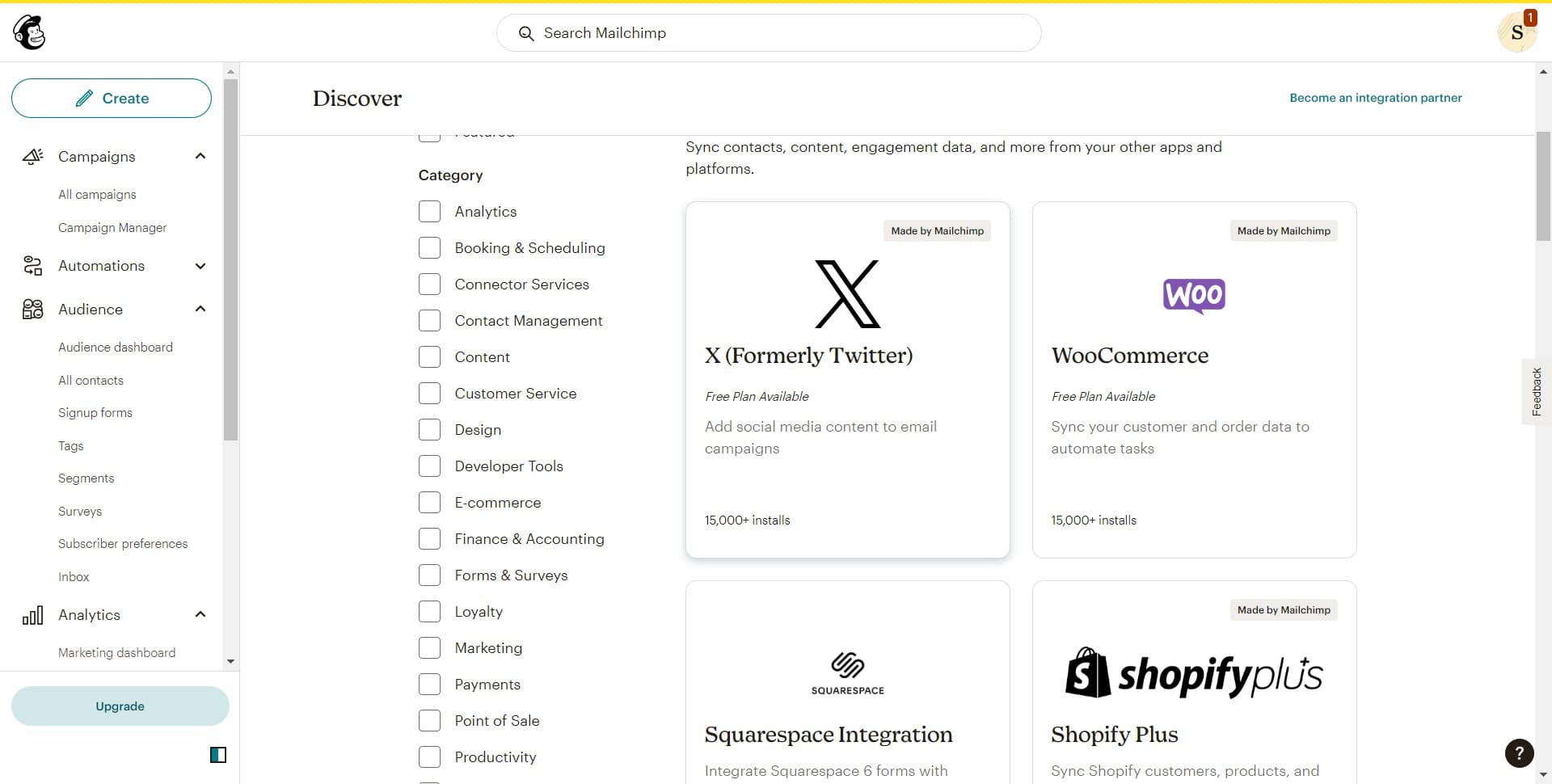Open the Audience icon in sidebar
The height and width of the screenshot is (784, 1552).
[32, 309]
